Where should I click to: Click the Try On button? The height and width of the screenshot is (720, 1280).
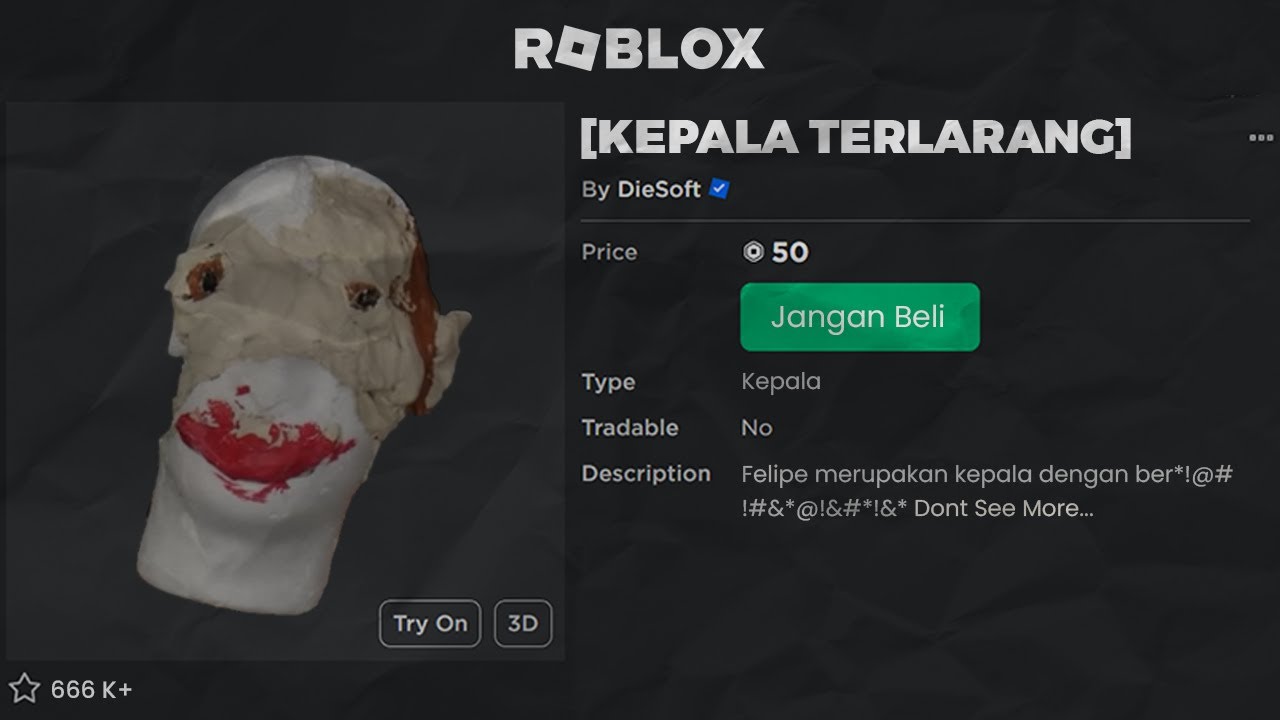[430, 624]
